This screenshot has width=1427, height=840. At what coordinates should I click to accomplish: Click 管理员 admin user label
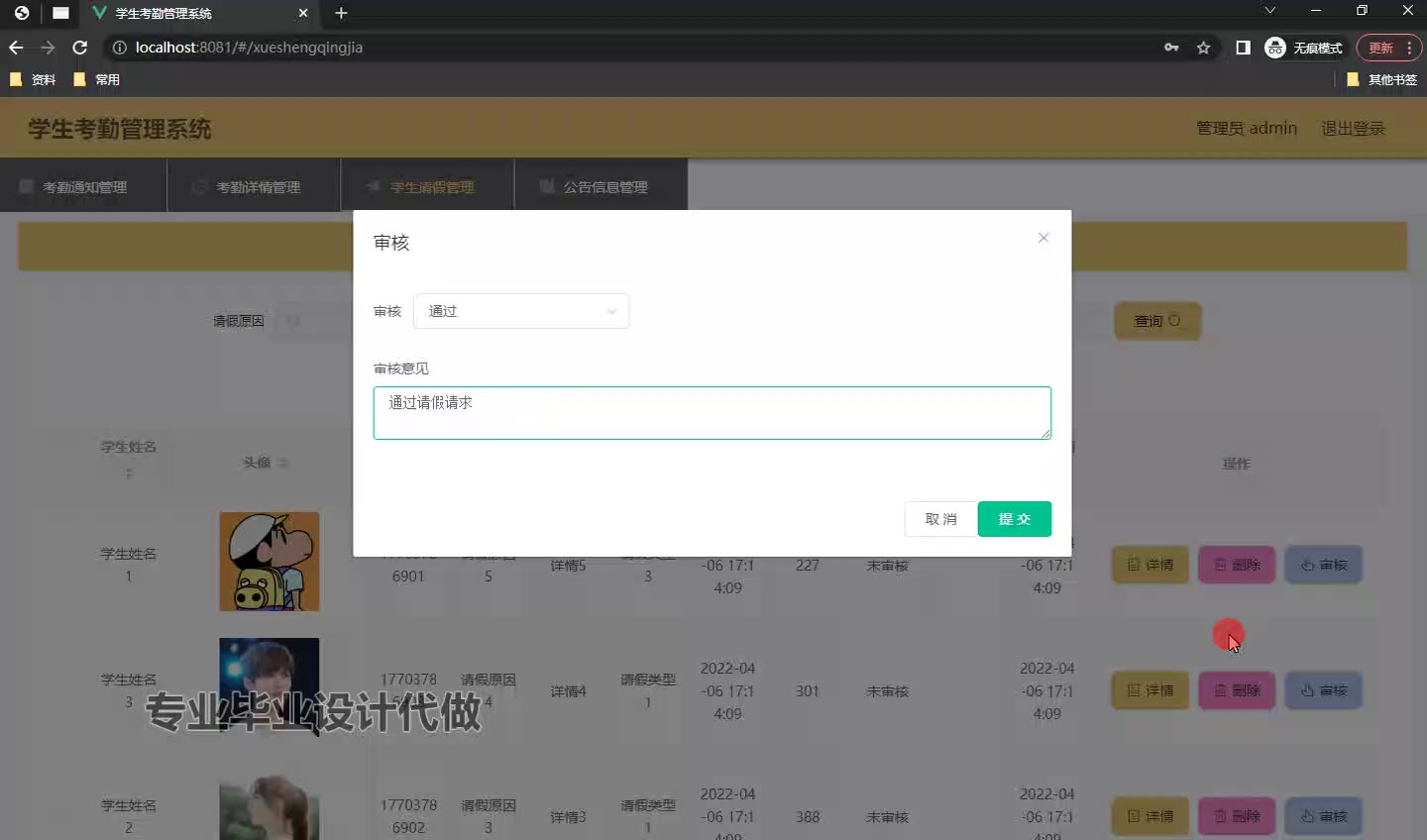pyautogui.click(x=1247, y=128)
